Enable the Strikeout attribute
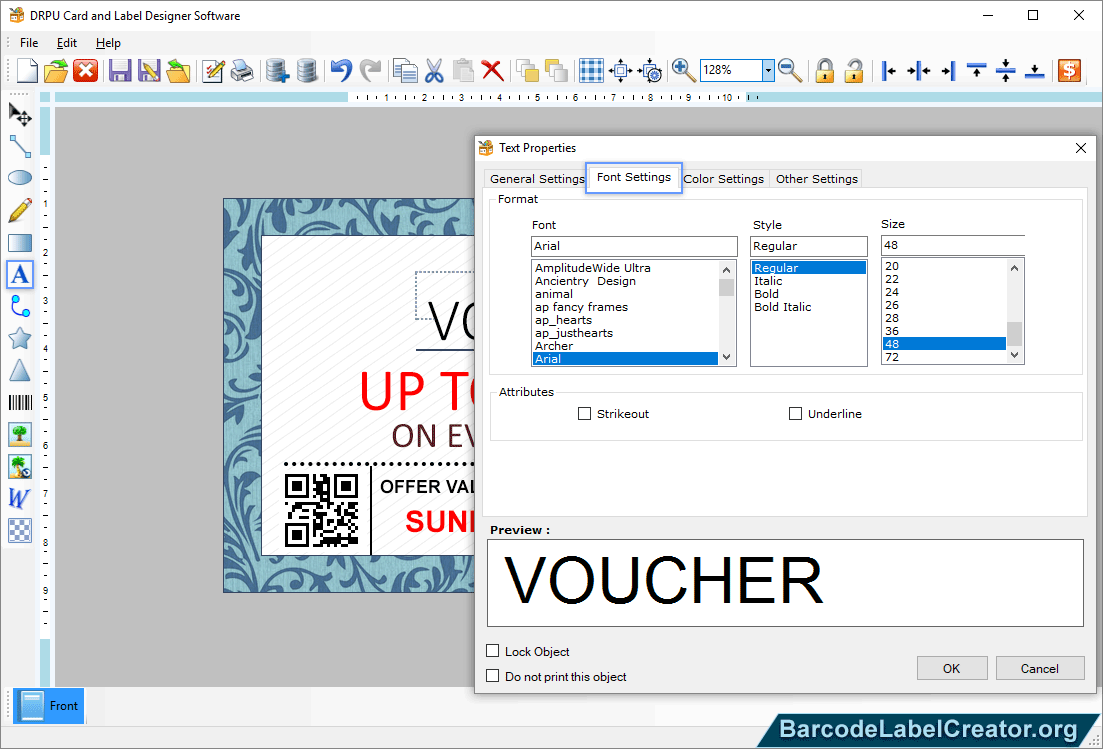This screenshot has height=749, width=1103. [584, 414]
